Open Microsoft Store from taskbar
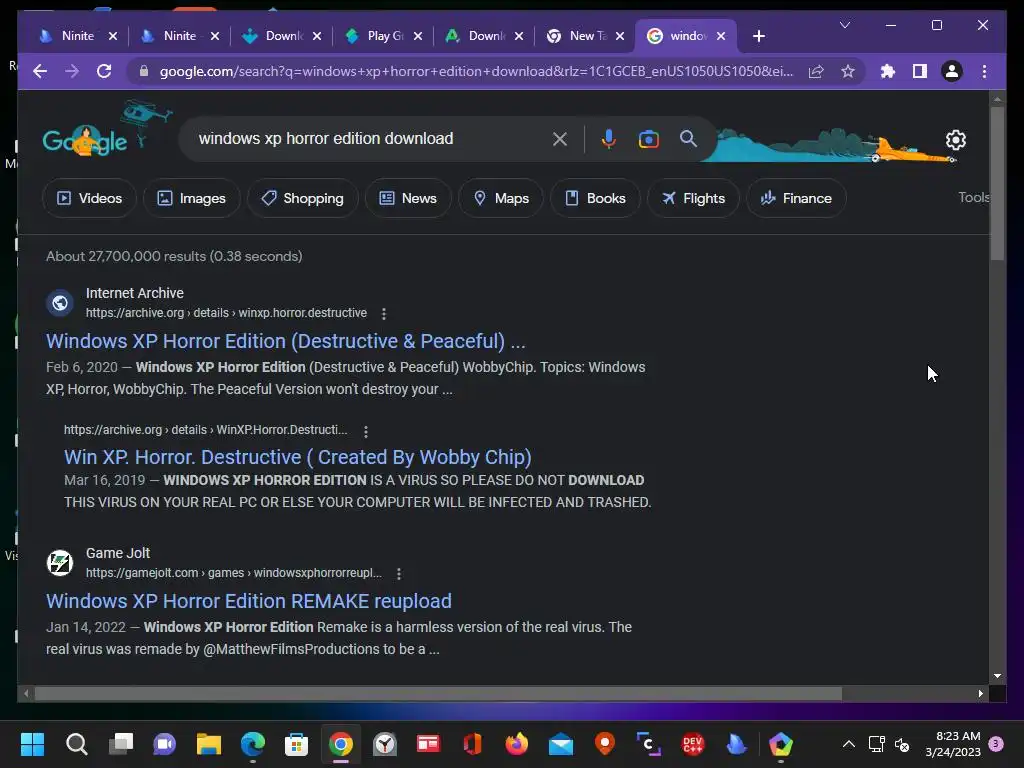The width and height of the screenshot is (1024, 768). pyautogui.click(x=296, y=744)
